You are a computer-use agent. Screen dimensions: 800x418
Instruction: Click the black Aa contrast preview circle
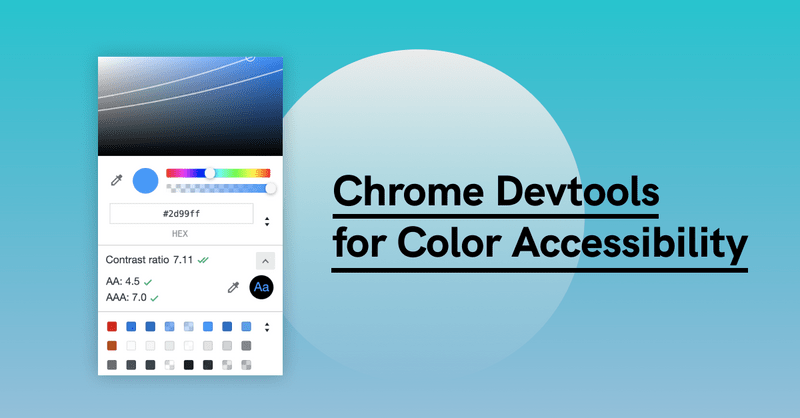point(261,287)
